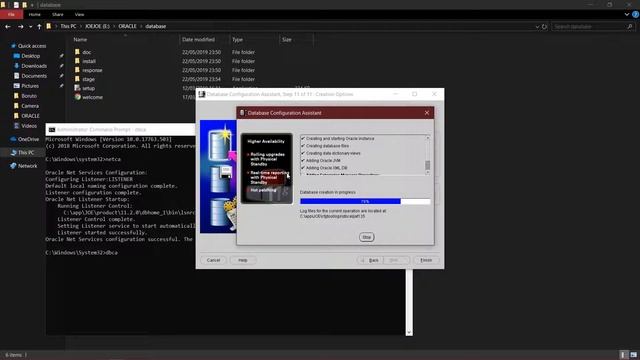Select 'Creating data dictionary views' row
Viewport: 640px width, 360px height.
331,153
